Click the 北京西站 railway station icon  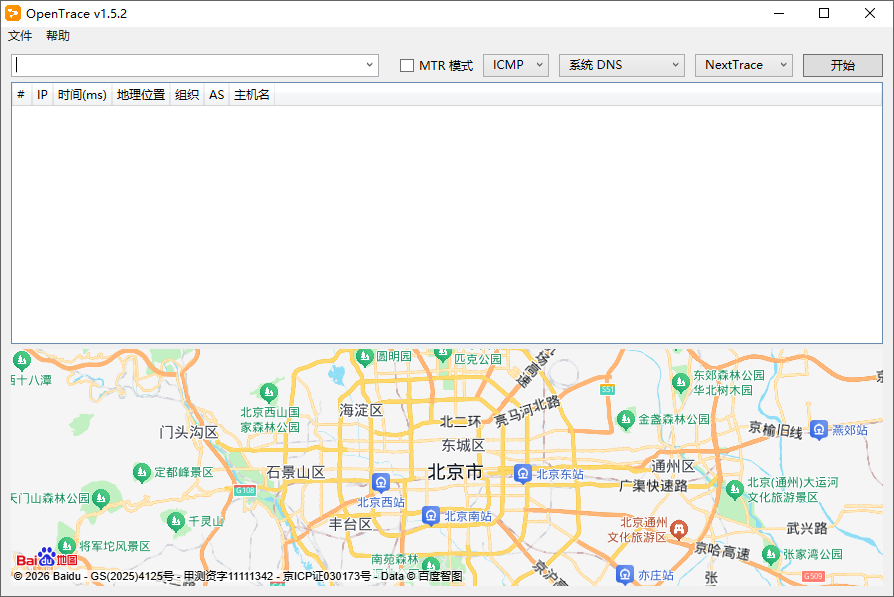pos(381,483)
